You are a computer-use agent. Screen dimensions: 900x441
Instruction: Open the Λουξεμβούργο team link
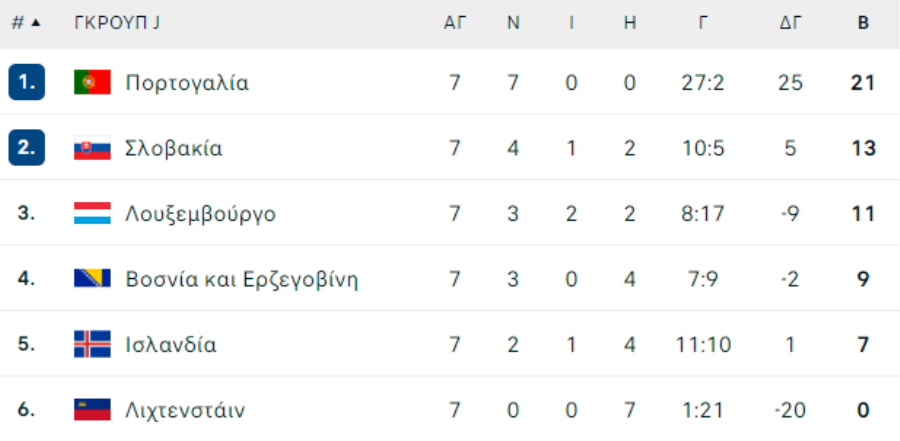tap(200, 214)
